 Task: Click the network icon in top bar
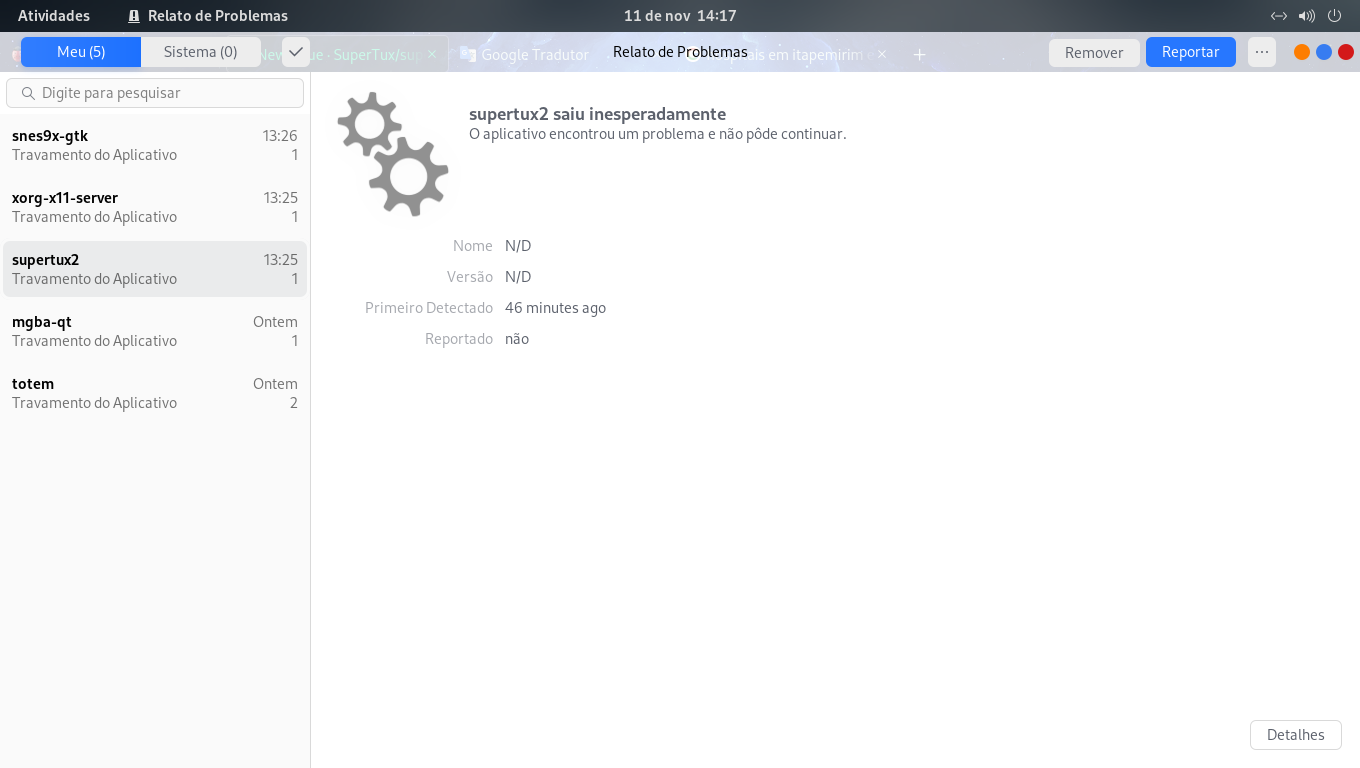click(1278, 16)
